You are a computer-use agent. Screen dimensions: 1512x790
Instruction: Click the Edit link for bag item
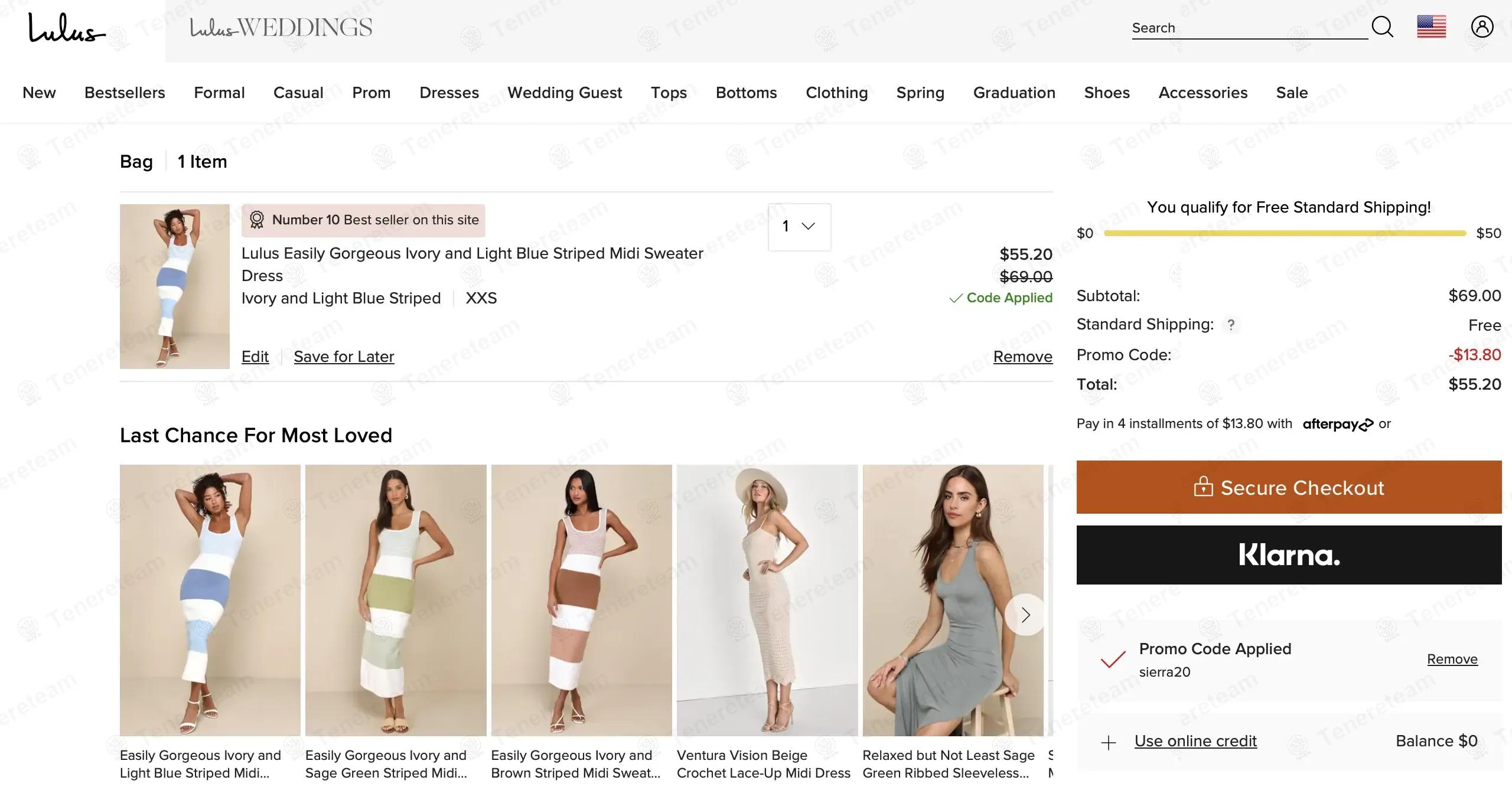255,357
